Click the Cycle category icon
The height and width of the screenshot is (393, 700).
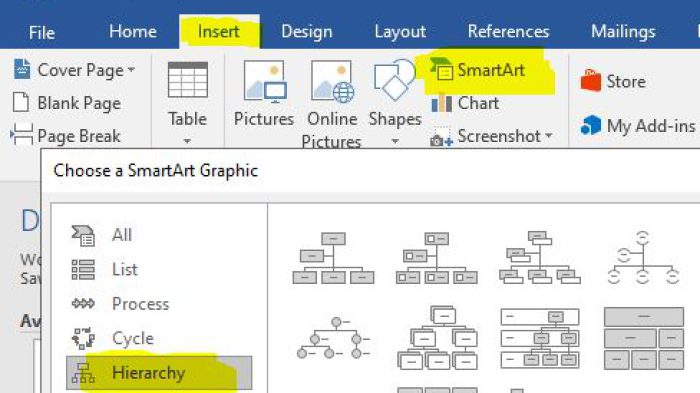(83, 338)
